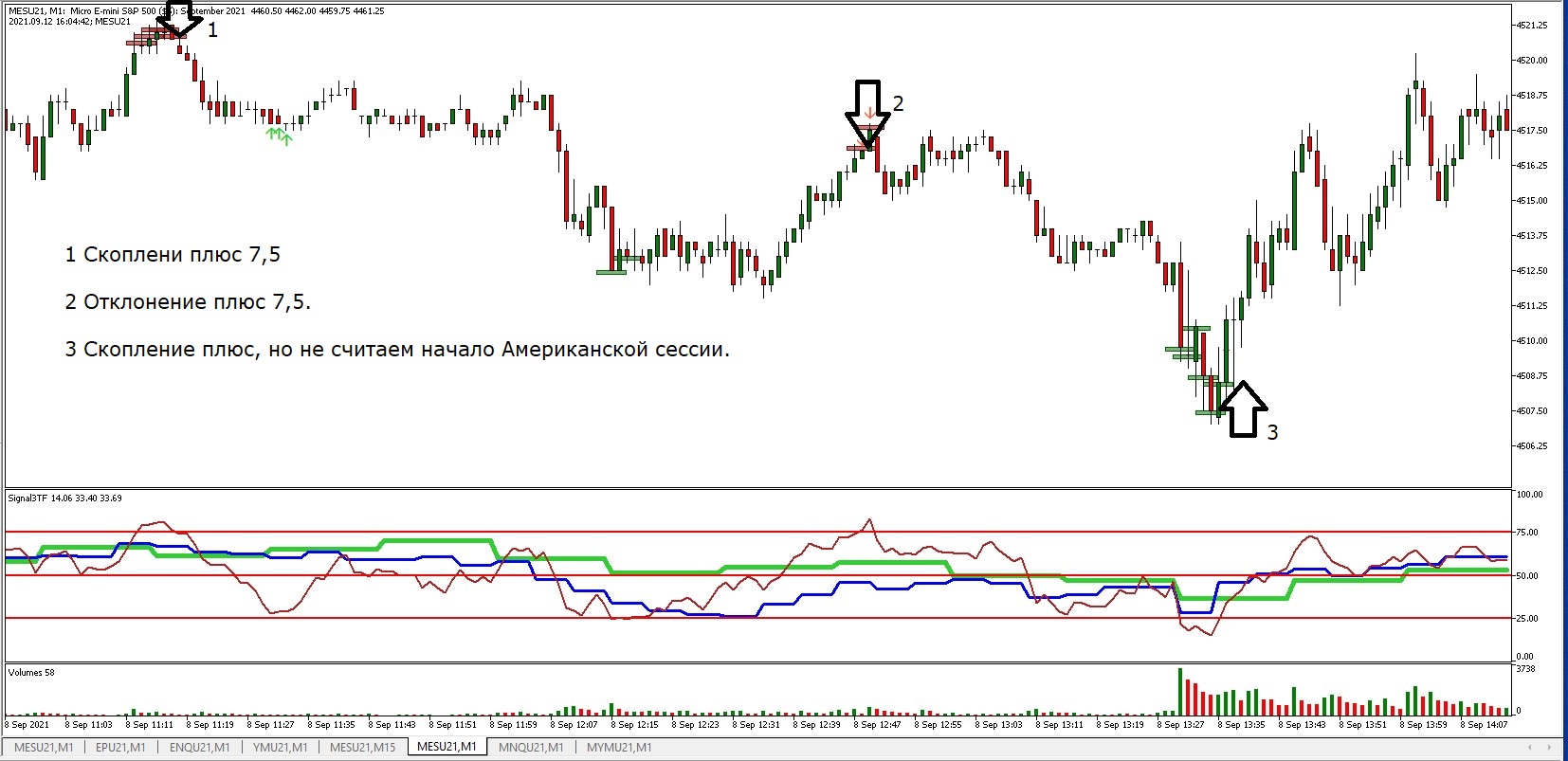Click the '8 Sep 11:51' time label
The height and width of the screenshot is (761, 1568).
point(453,725)
